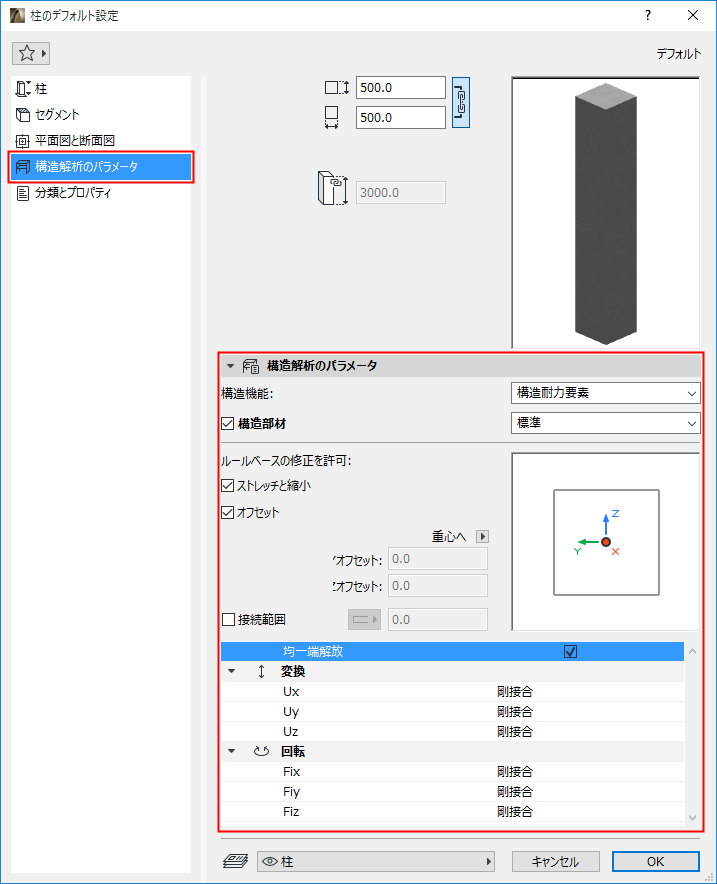Click the 分類とプロパティ list icon
This screenshot has height=884, width=717.
pos(23,193)
